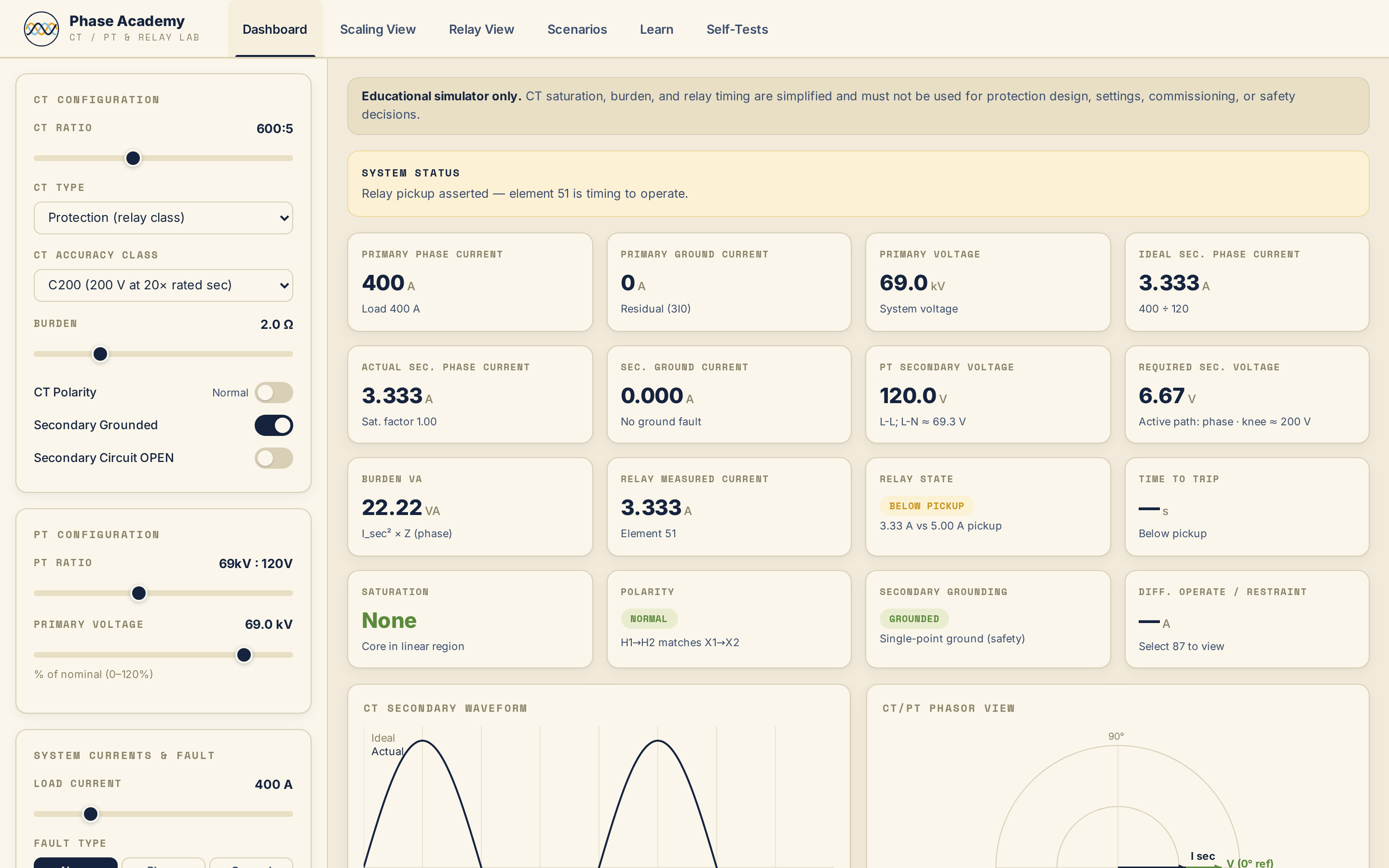The width and height of the screenshot is (1389, 868).
Task: Click the 120.0 V PT secondary voltage value
Action: click(x=913, y=395)
